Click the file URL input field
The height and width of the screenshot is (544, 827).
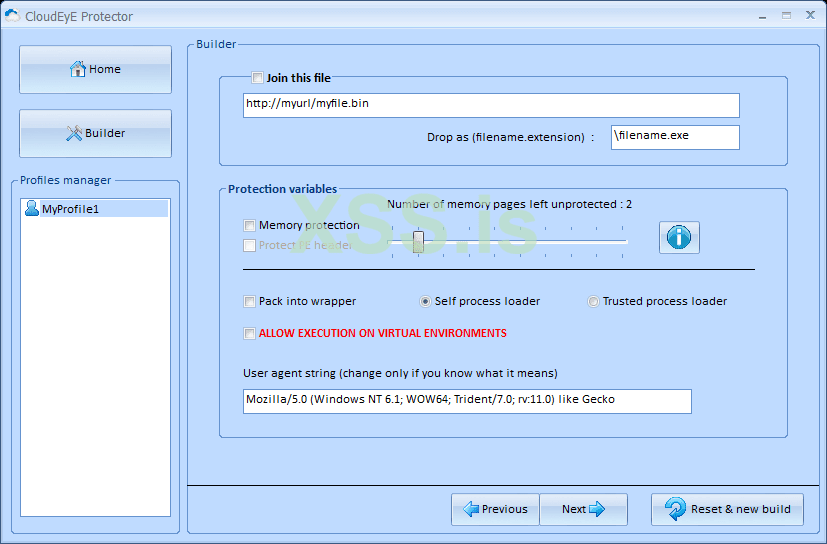click(491, 106)
